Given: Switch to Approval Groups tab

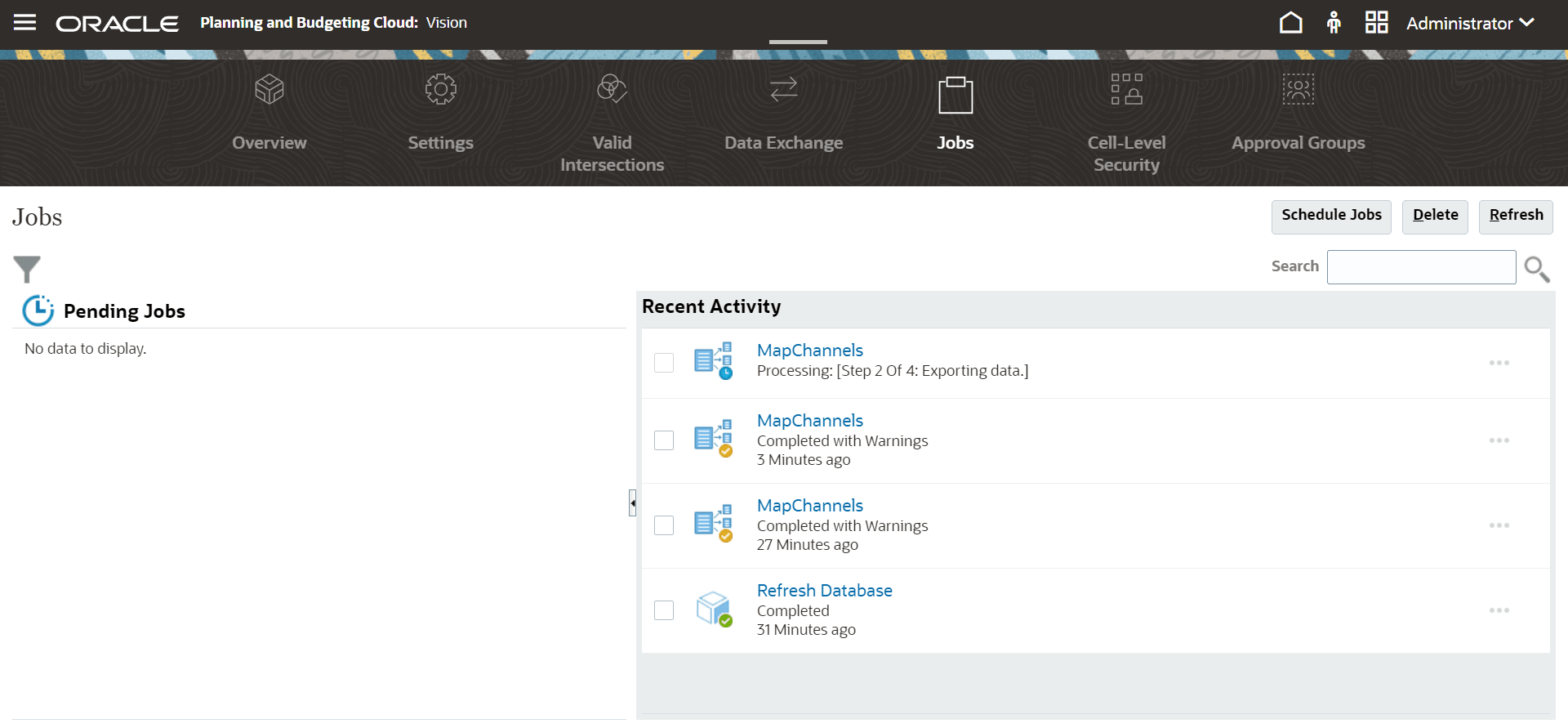Looking at the screenshot, I should 1298,142.
